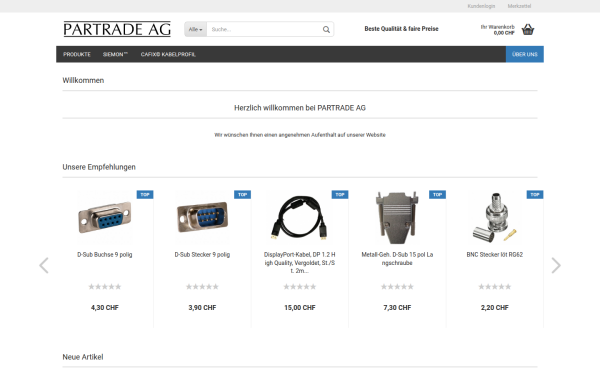This screenshot has width=600, height=375.
Task: Click the 4,30 CHF price
Action: pos(105,308)
